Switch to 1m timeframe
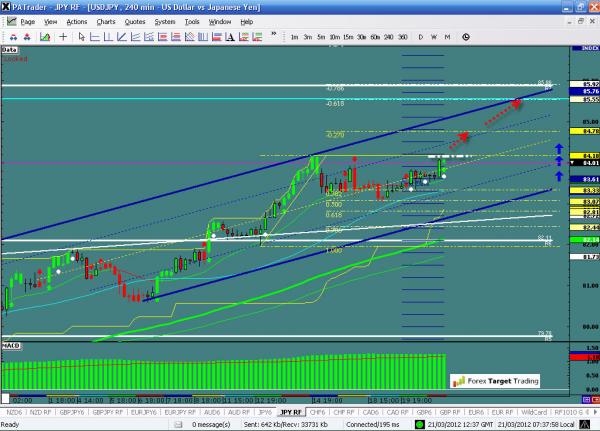 click(x=294, y=37)
